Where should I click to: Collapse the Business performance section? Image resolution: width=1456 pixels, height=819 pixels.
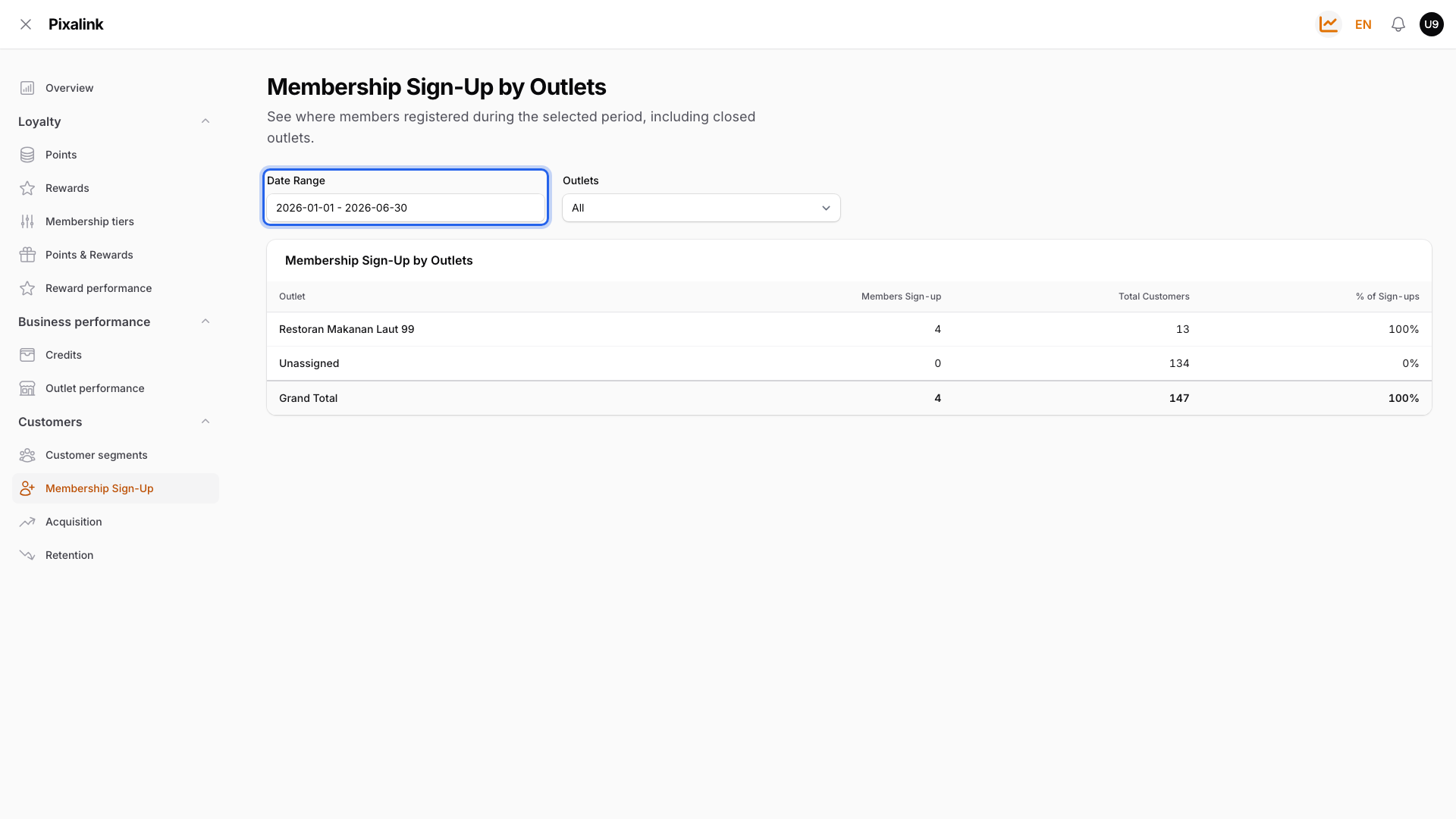[x=205, y=322]
